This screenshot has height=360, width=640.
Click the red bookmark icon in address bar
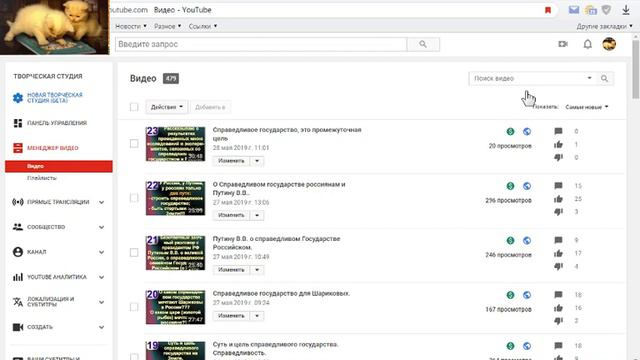[548, 10]
